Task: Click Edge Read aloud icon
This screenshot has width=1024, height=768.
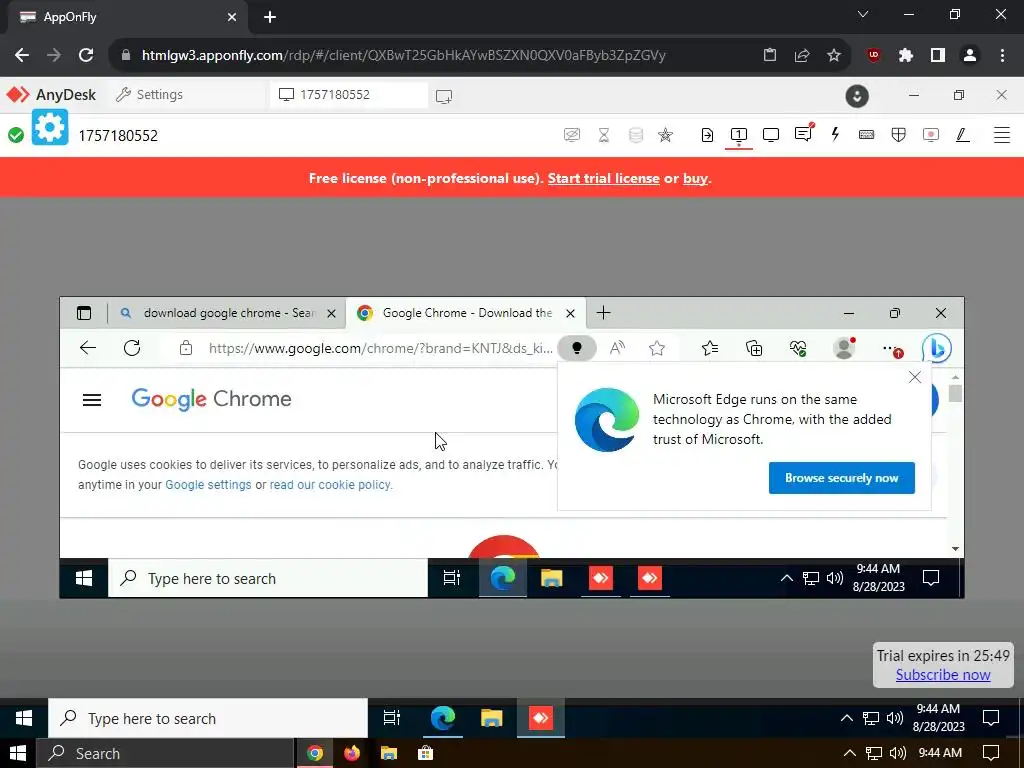Action: [617, 348]
